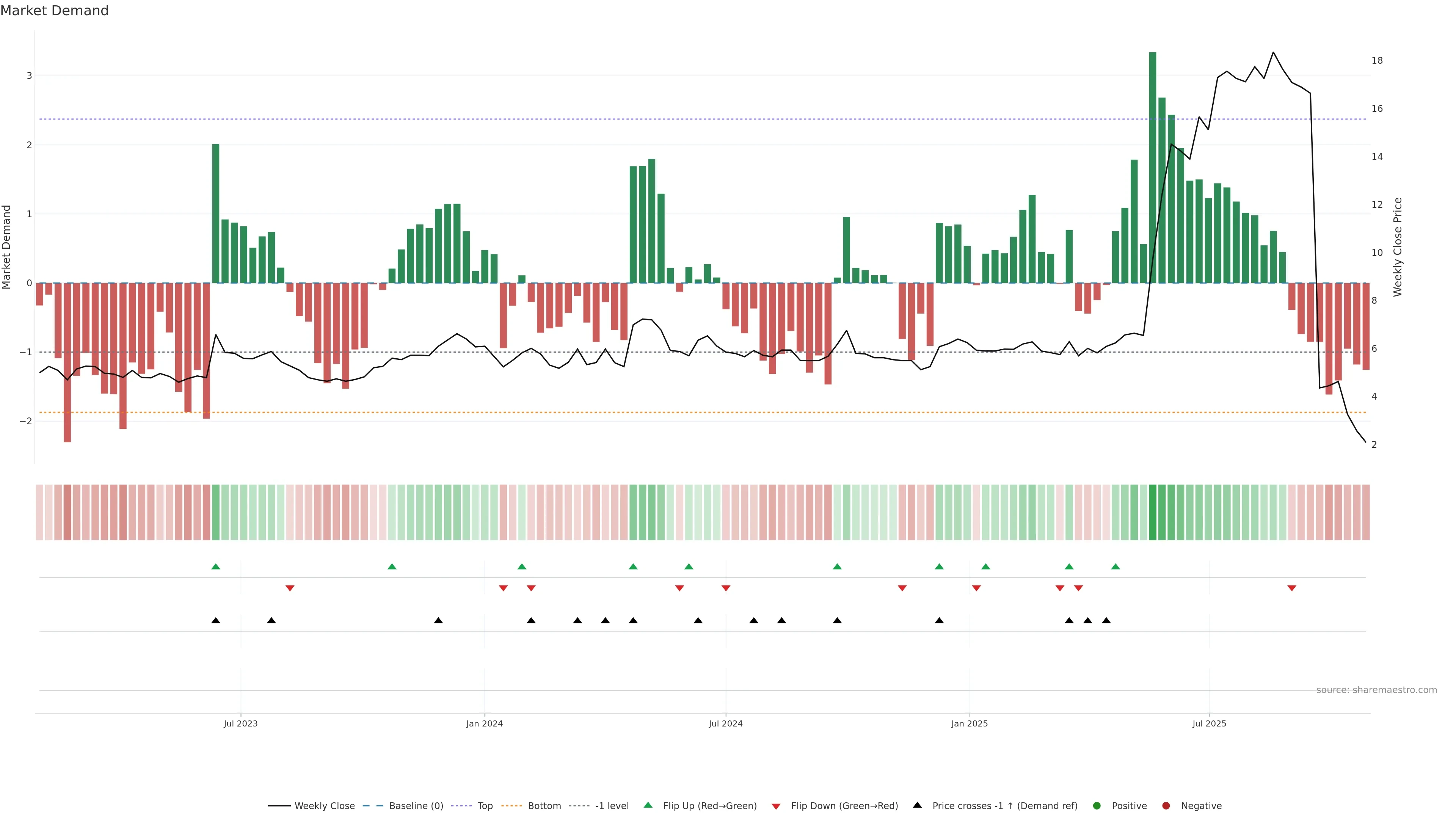Click the darkest green heatmap strip cell

pos(1153,512)
